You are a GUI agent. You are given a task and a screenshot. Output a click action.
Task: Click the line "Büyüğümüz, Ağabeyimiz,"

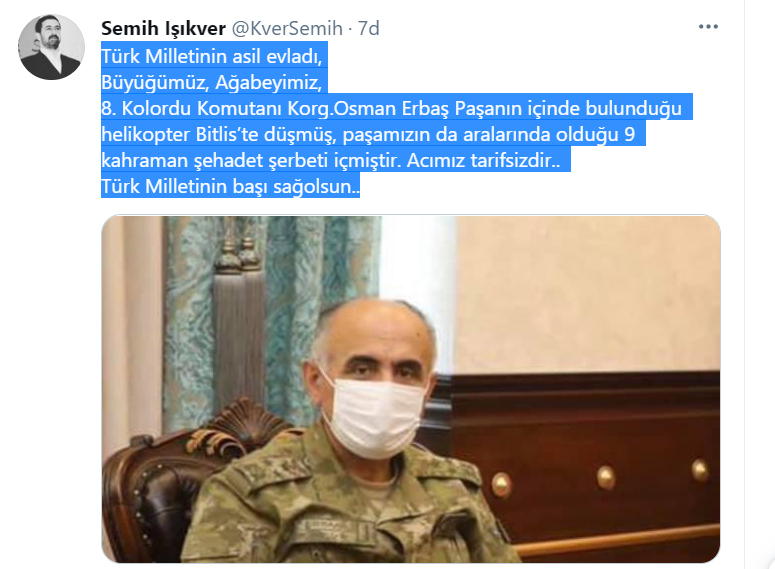coord(212,83)
